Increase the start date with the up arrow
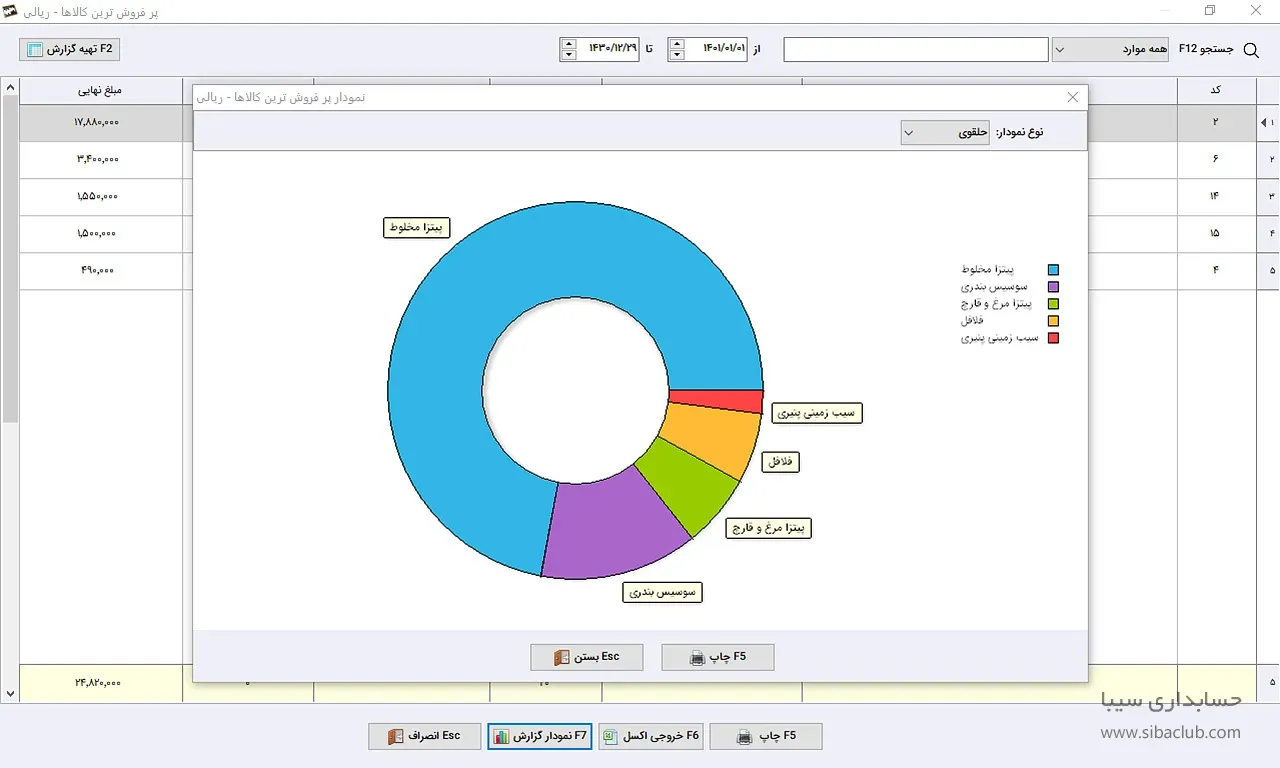This screenshot has height=768, width=1280. click(x=677, y=44)
